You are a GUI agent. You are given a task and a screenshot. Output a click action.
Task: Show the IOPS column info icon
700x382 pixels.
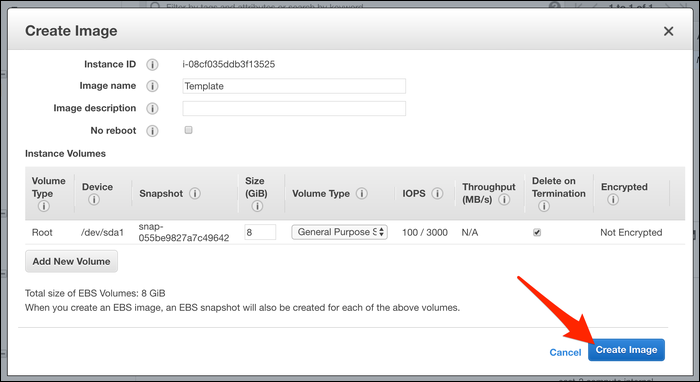(x=438, y=194)
